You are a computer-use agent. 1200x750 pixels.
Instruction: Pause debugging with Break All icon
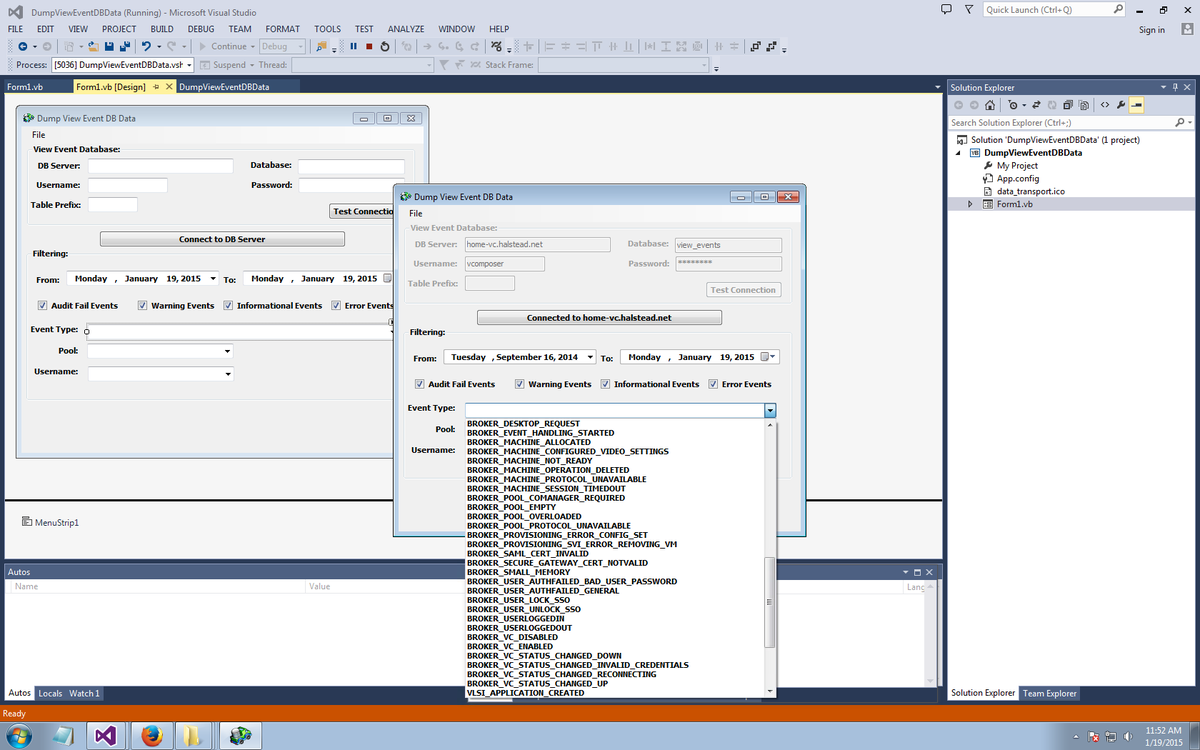tap(354, 46)
